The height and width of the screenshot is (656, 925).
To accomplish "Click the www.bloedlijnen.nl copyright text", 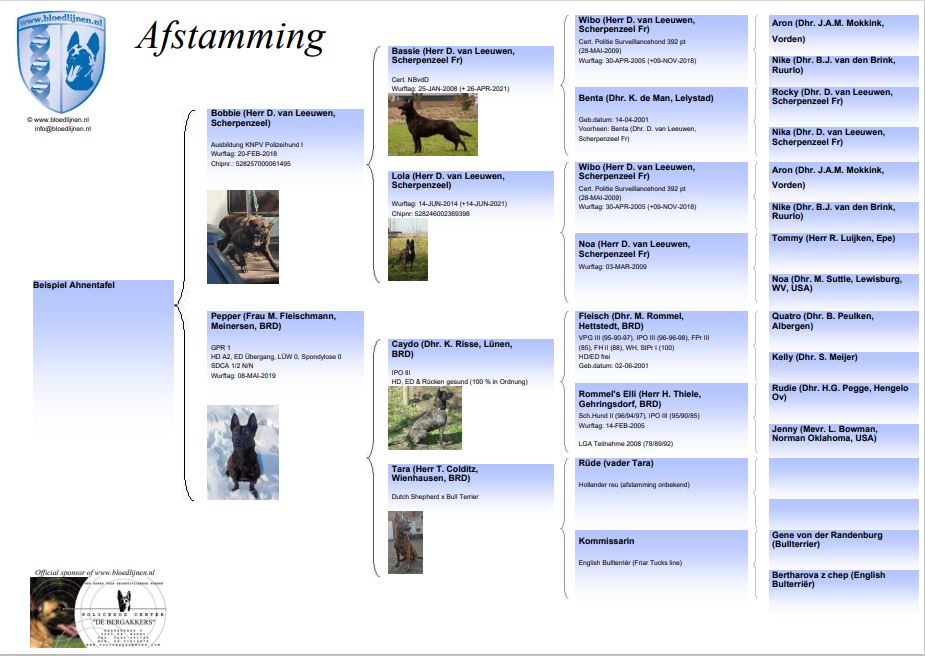I will pos(60,120).
